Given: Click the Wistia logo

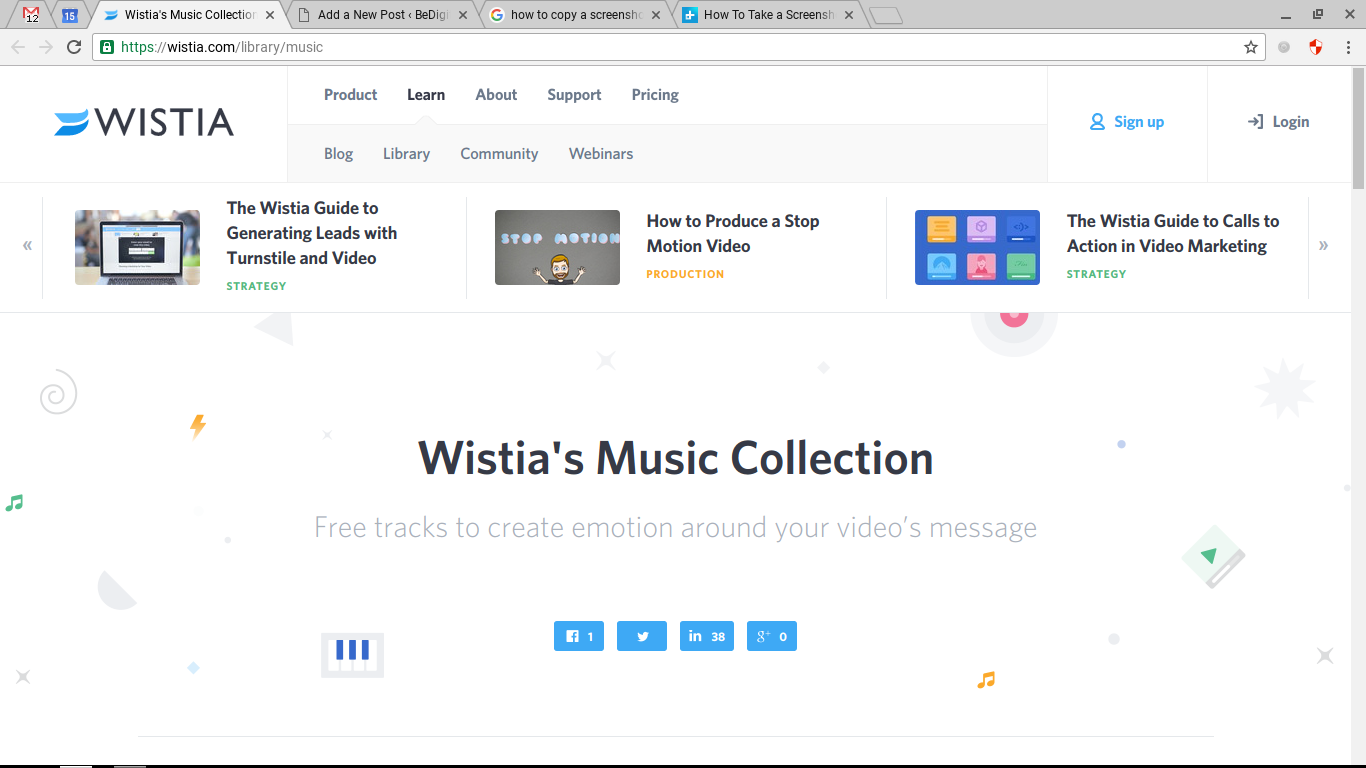Looking at the screenshot, I should 144,122.
